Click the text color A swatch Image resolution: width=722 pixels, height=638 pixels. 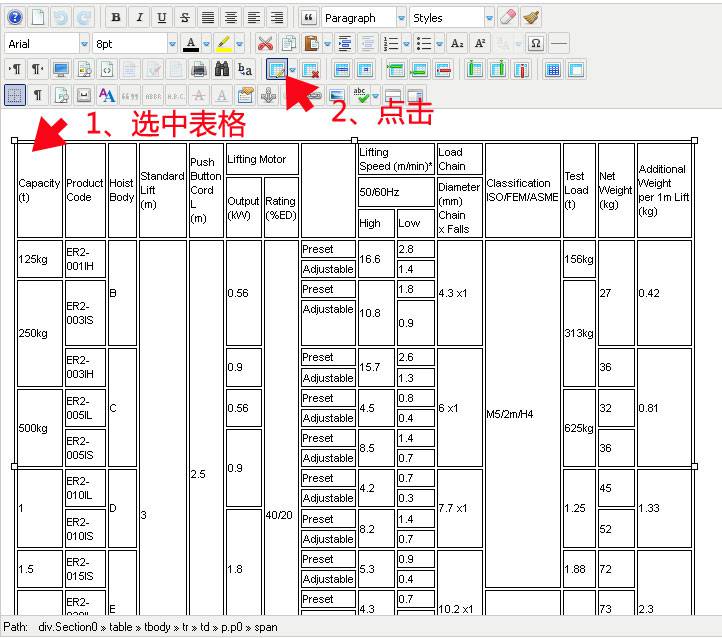click(x=190, y=44)
